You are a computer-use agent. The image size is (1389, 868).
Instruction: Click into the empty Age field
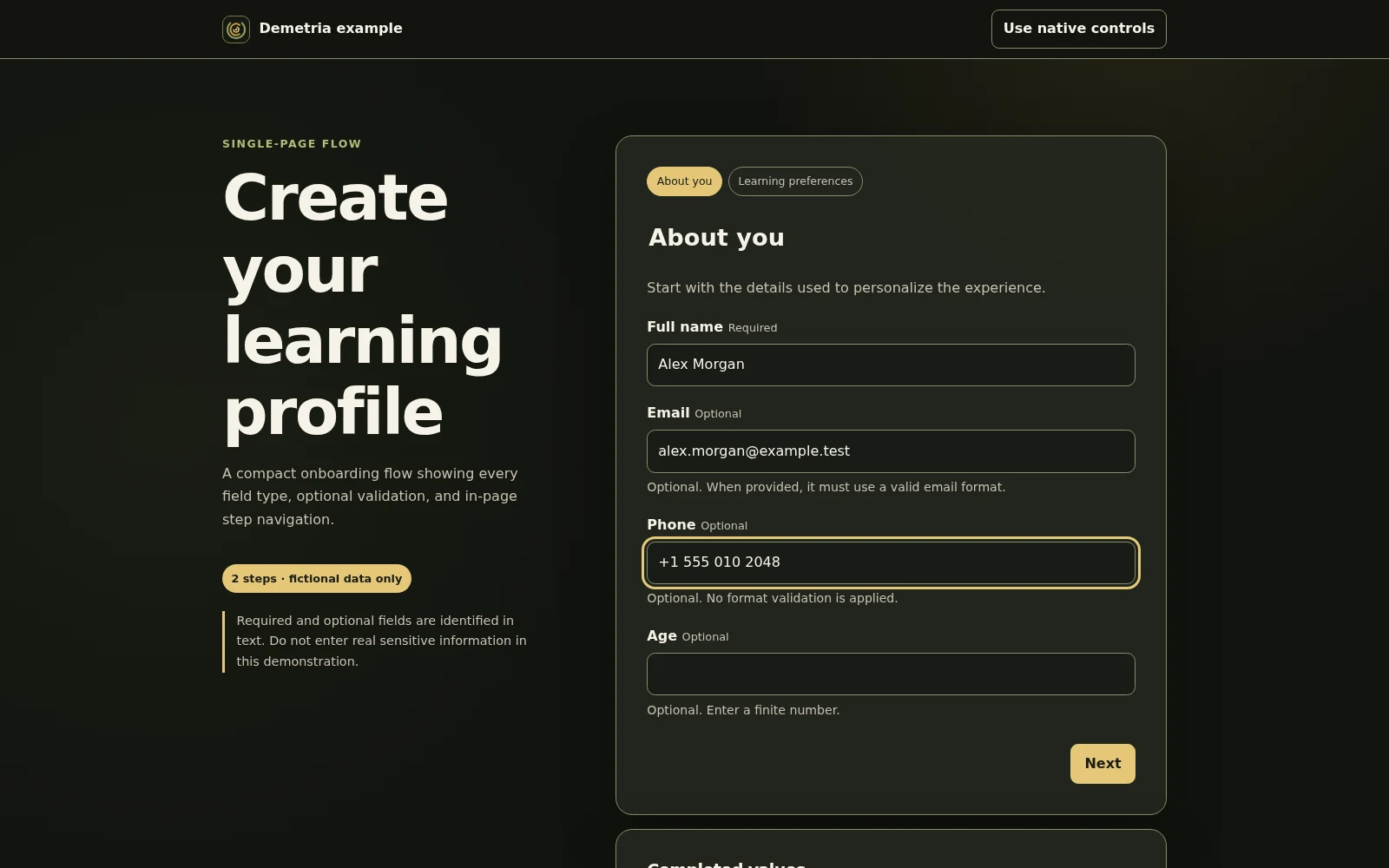(x=891, y=674)
